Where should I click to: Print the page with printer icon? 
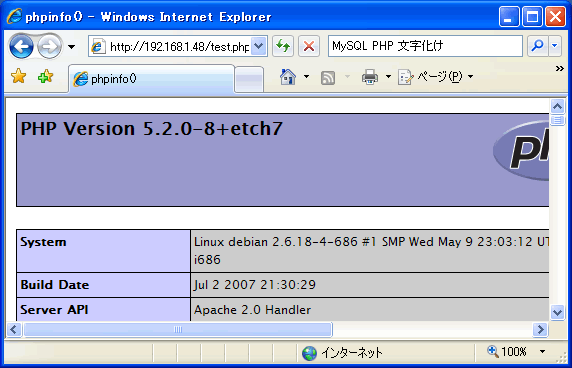click(370, 77)
